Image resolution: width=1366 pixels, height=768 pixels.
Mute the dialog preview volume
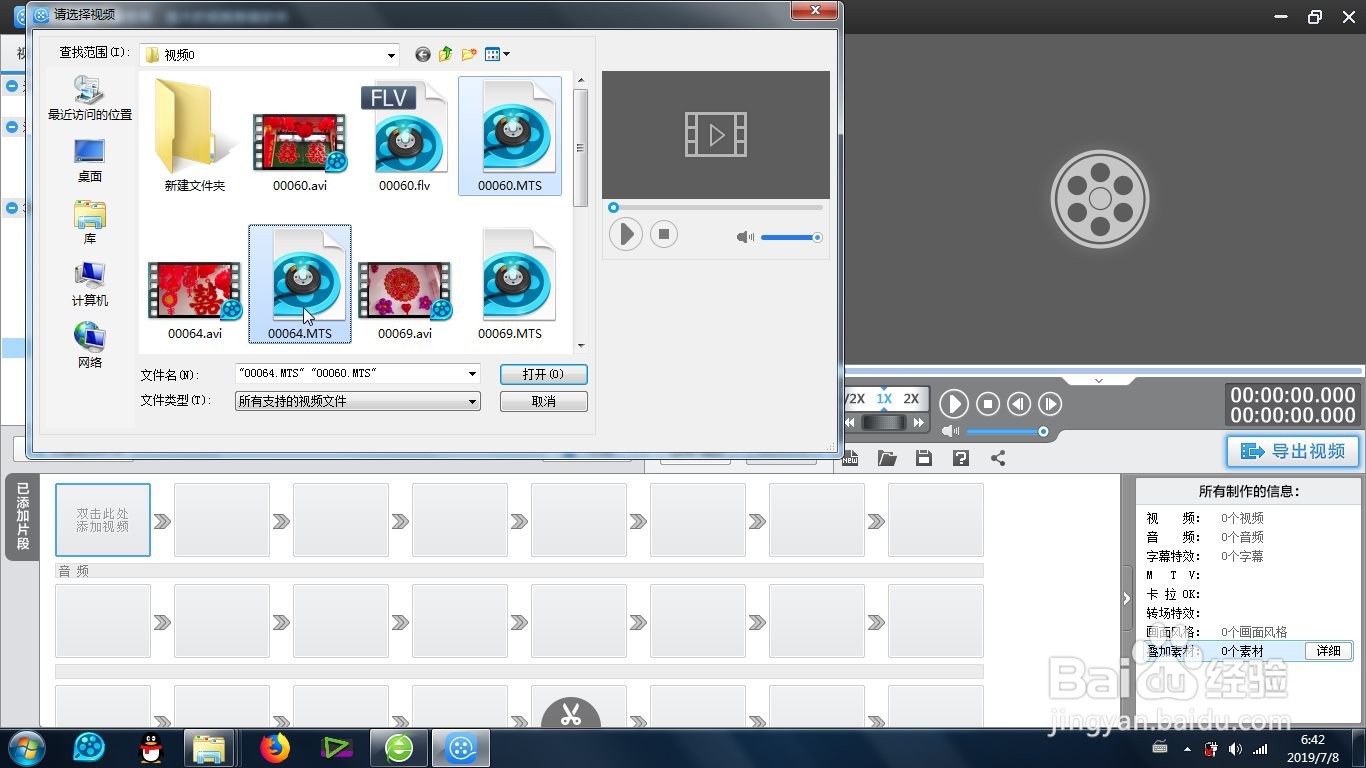[745, 237]
